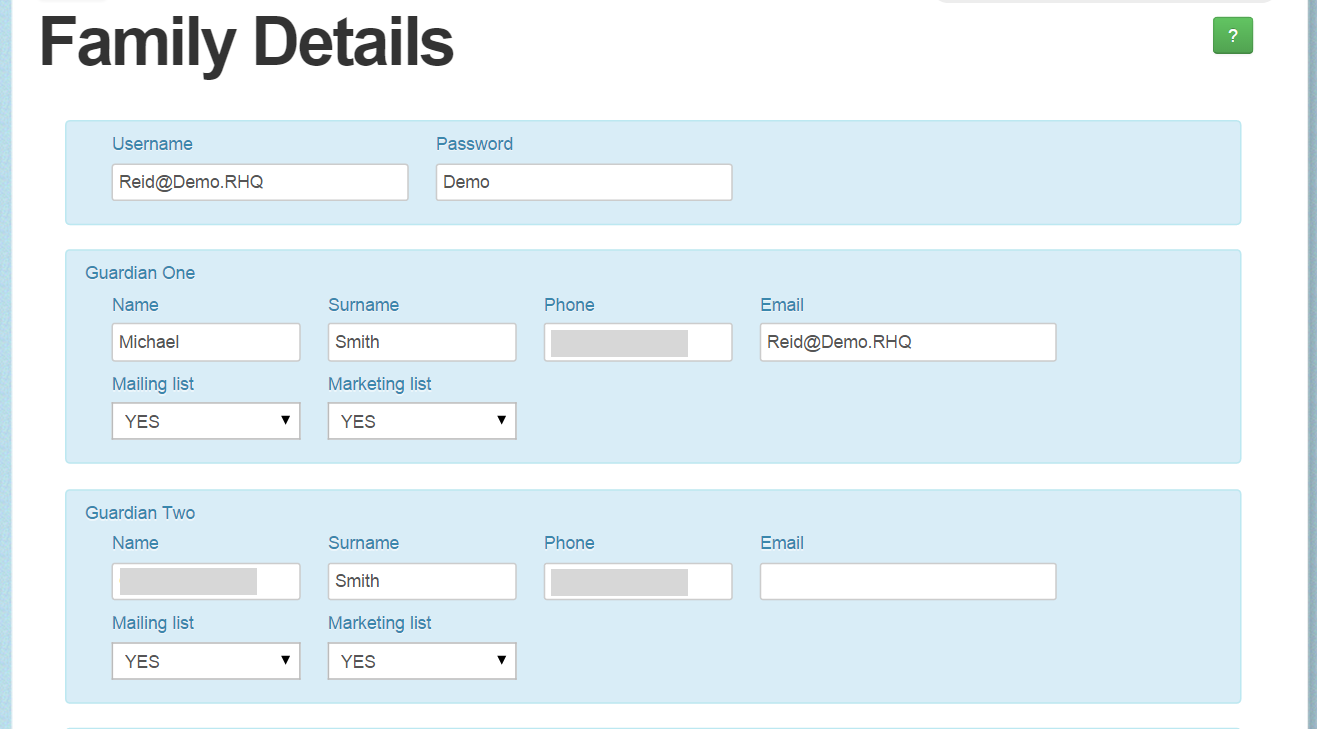Click Guardian Two's Phone label
The width and height of the screenshot is (1317, 729).
pos(569,543)
